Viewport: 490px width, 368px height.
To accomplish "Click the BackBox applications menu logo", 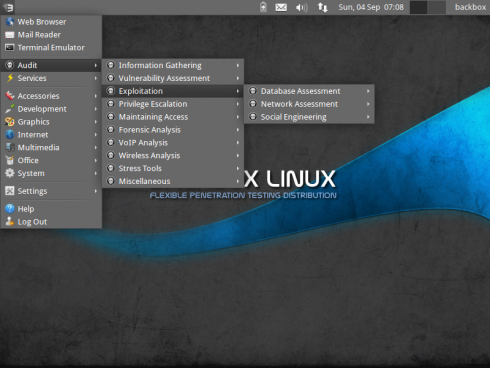I will click(x=8, y=7).
